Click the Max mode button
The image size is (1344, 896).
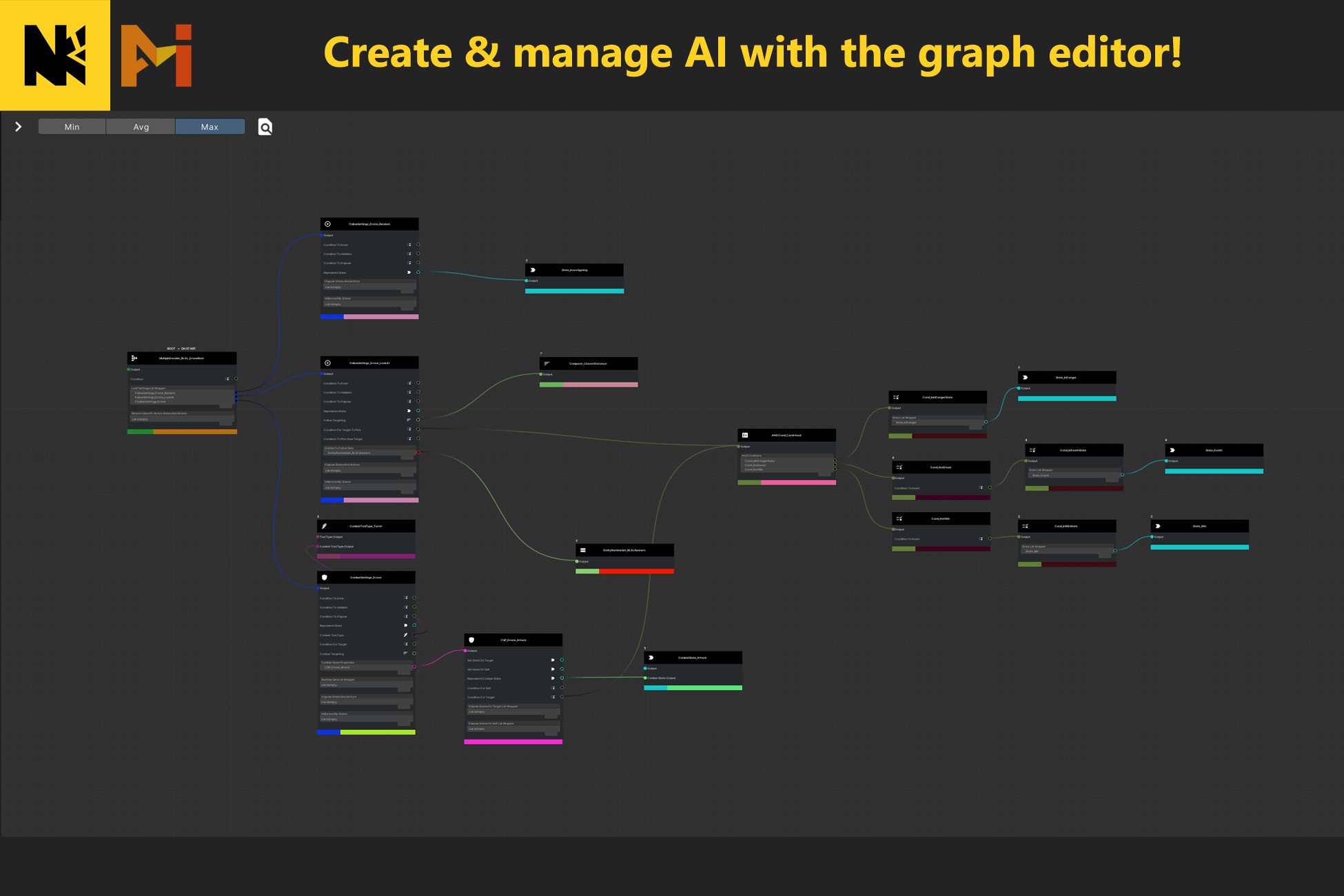click(x=210, y=127)
